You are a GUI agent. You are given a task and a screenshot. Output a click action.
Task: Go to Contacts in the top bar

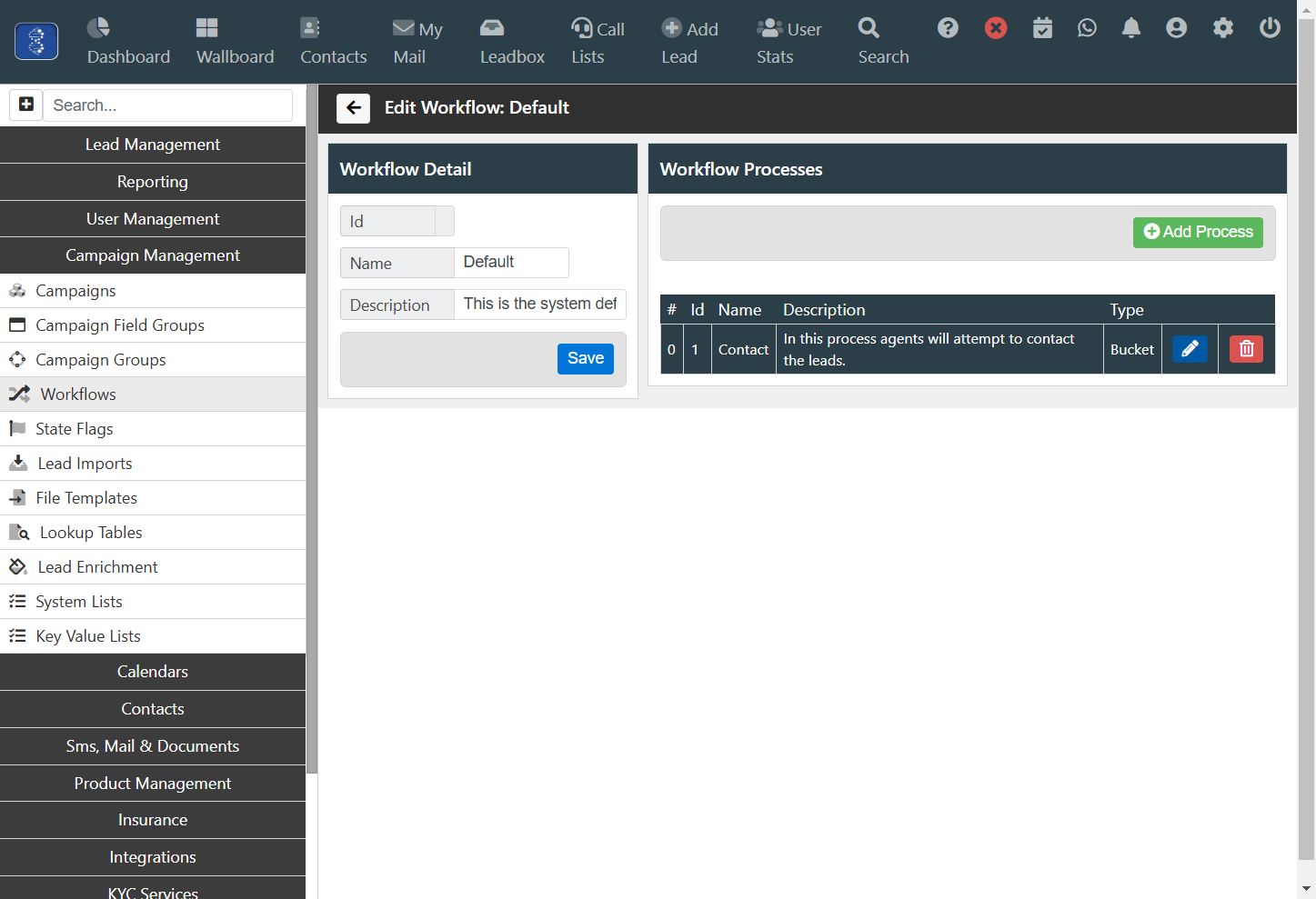pyautogui.click(x=333, y=42)
